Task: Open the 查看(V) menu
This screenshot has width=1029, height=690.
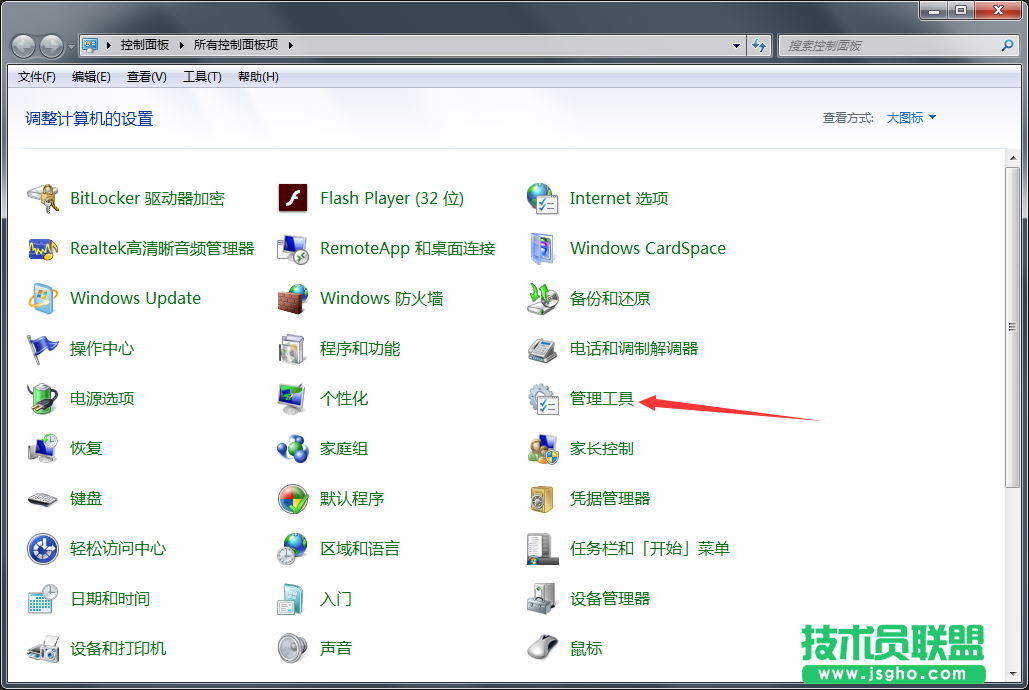Action: point(144,76)
